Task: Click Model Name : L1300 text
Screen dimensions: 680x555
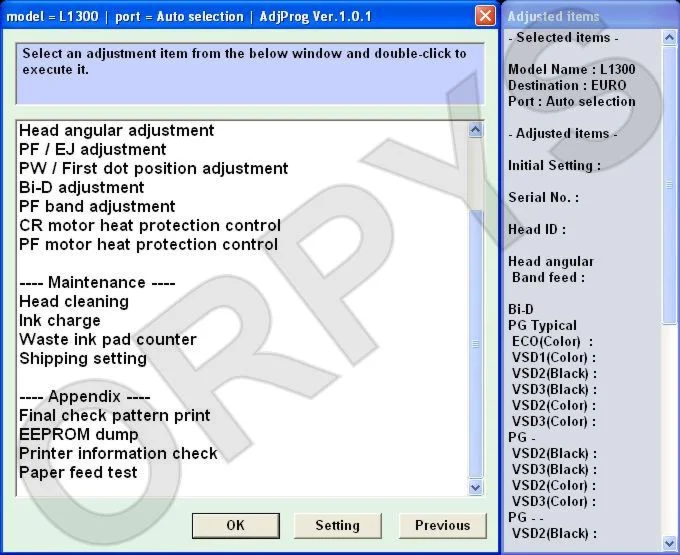Action: coord(572,69)
